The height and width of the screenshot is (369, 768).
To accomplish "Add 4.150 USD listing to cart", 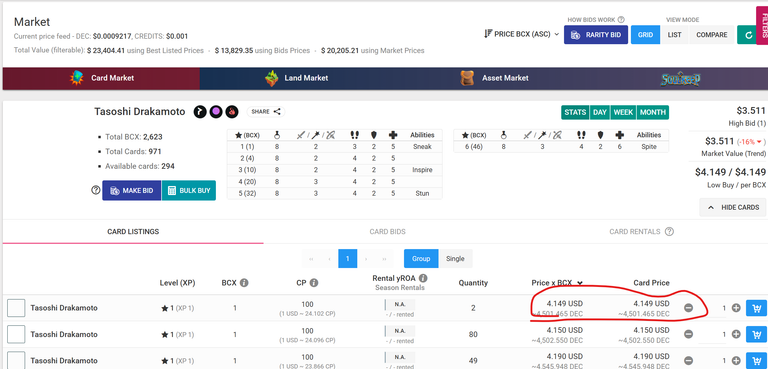I will [x=757, y=334].
